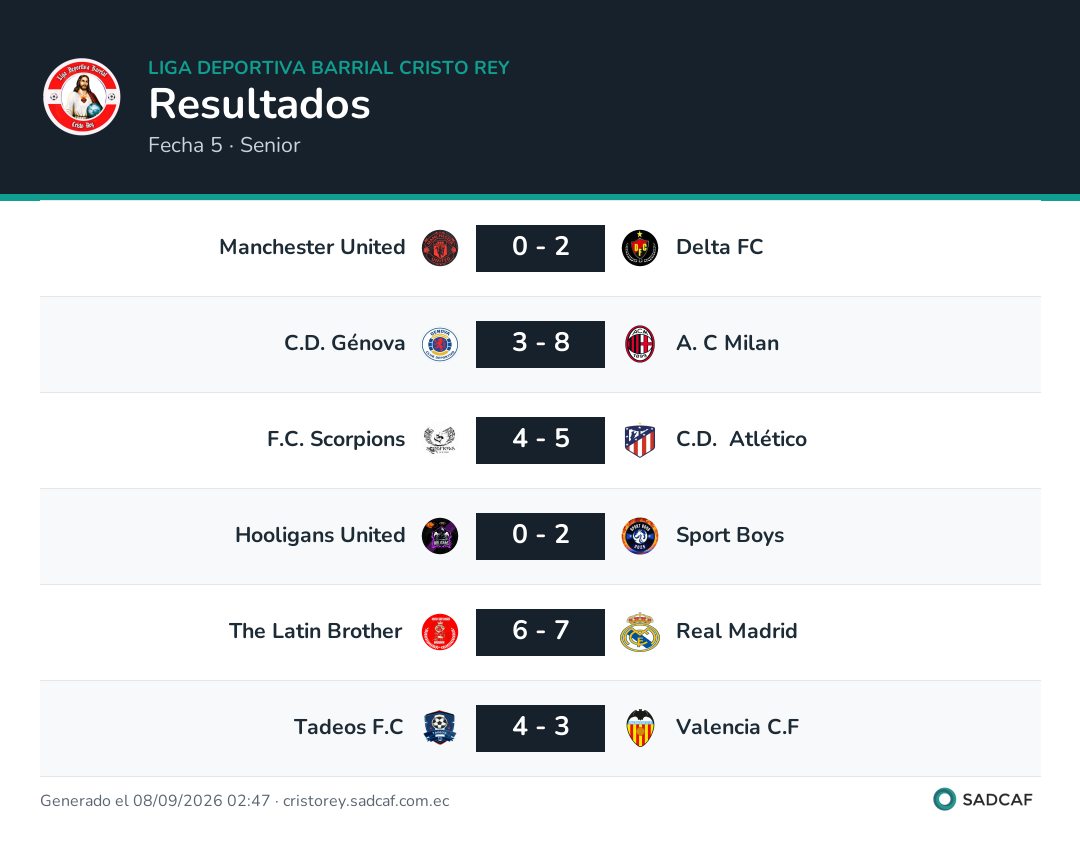
Task: Select the Resultados heading
Action: 260,104
